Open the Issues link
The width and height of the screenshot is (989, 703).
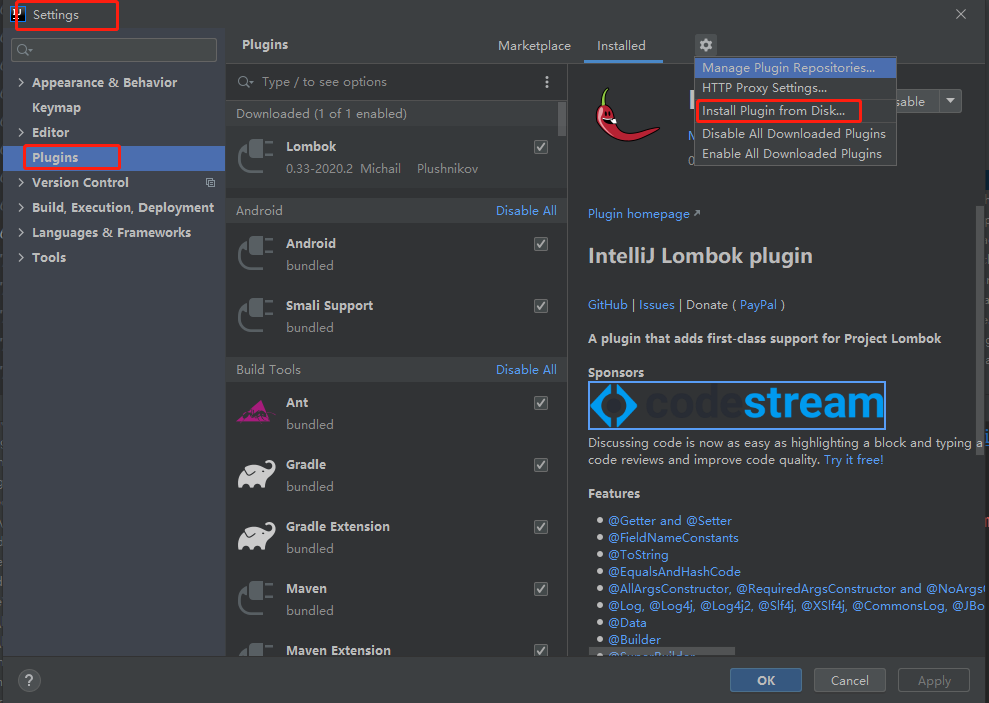click(657, 305)
